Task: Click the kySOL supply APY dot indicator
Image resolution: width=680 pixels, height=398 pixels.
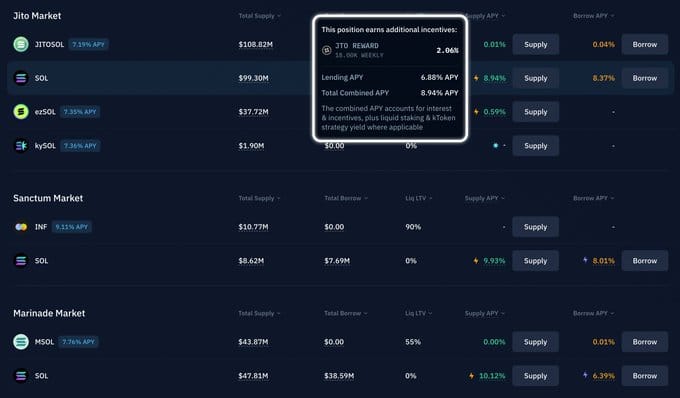Action: pyautogui.click(x=495, y=146)
